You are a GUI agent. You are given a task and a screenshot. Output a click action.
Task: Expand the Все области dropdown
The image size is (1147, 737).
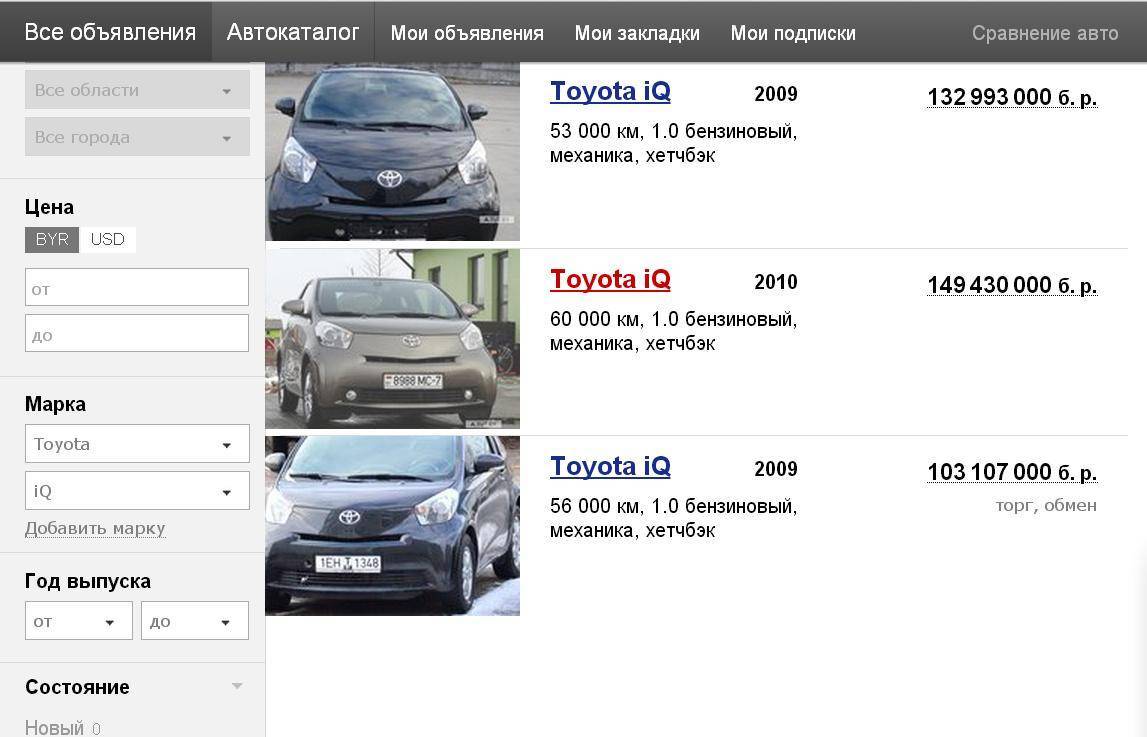pyautogui.click(x=138, y=90)
